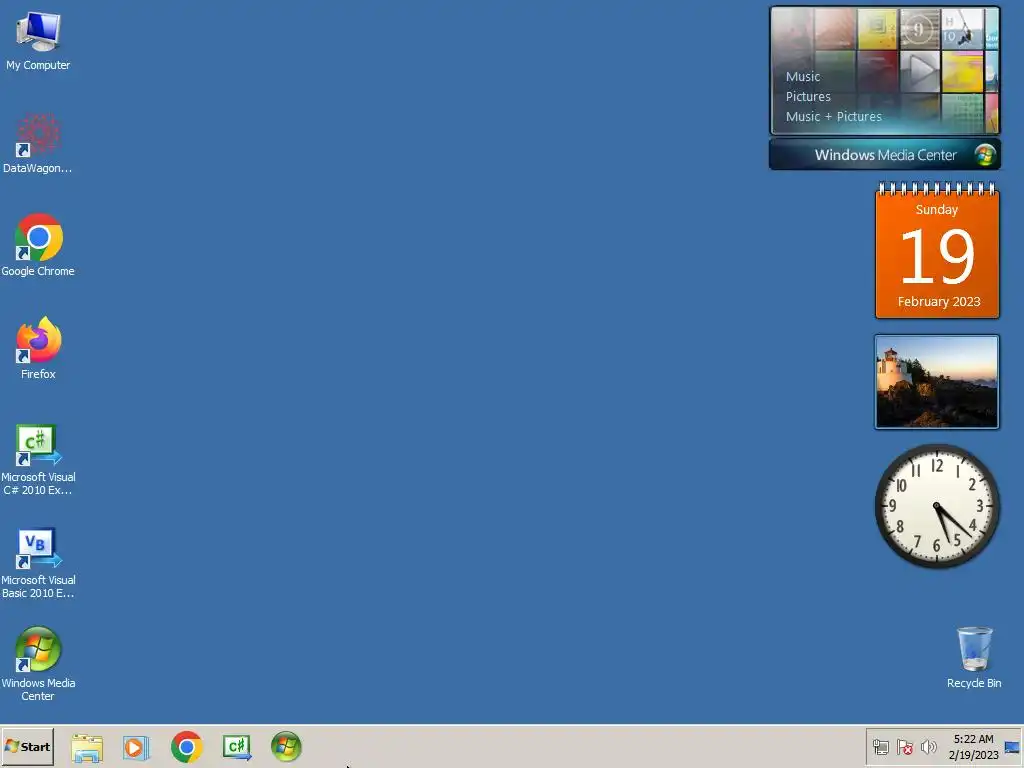Launch Chrome from the taskbar
The image size is (1024, 768).
pos(187,747)
